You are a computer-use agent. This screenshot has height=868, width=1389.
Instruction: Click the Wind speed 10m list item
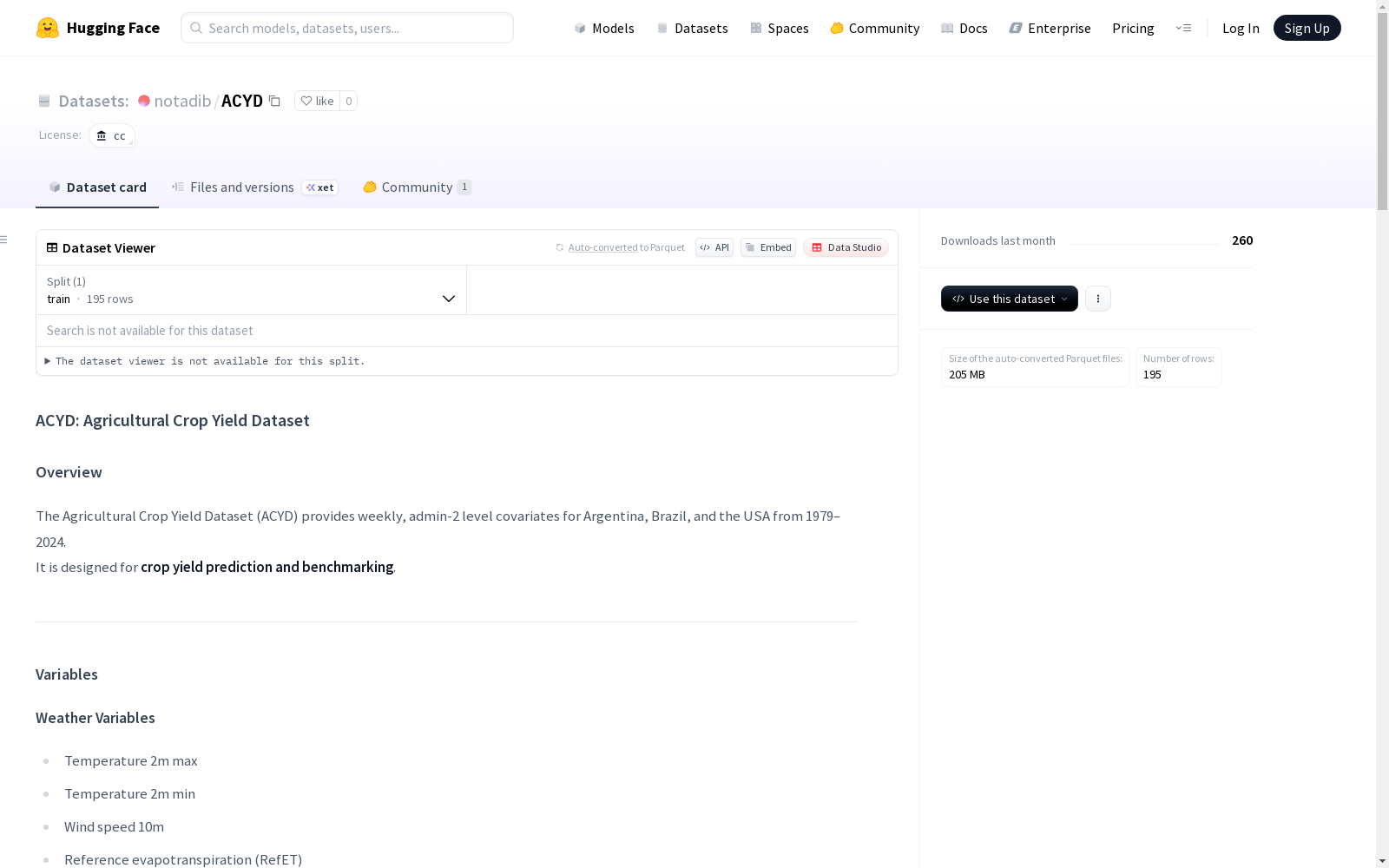click(115, 827)
